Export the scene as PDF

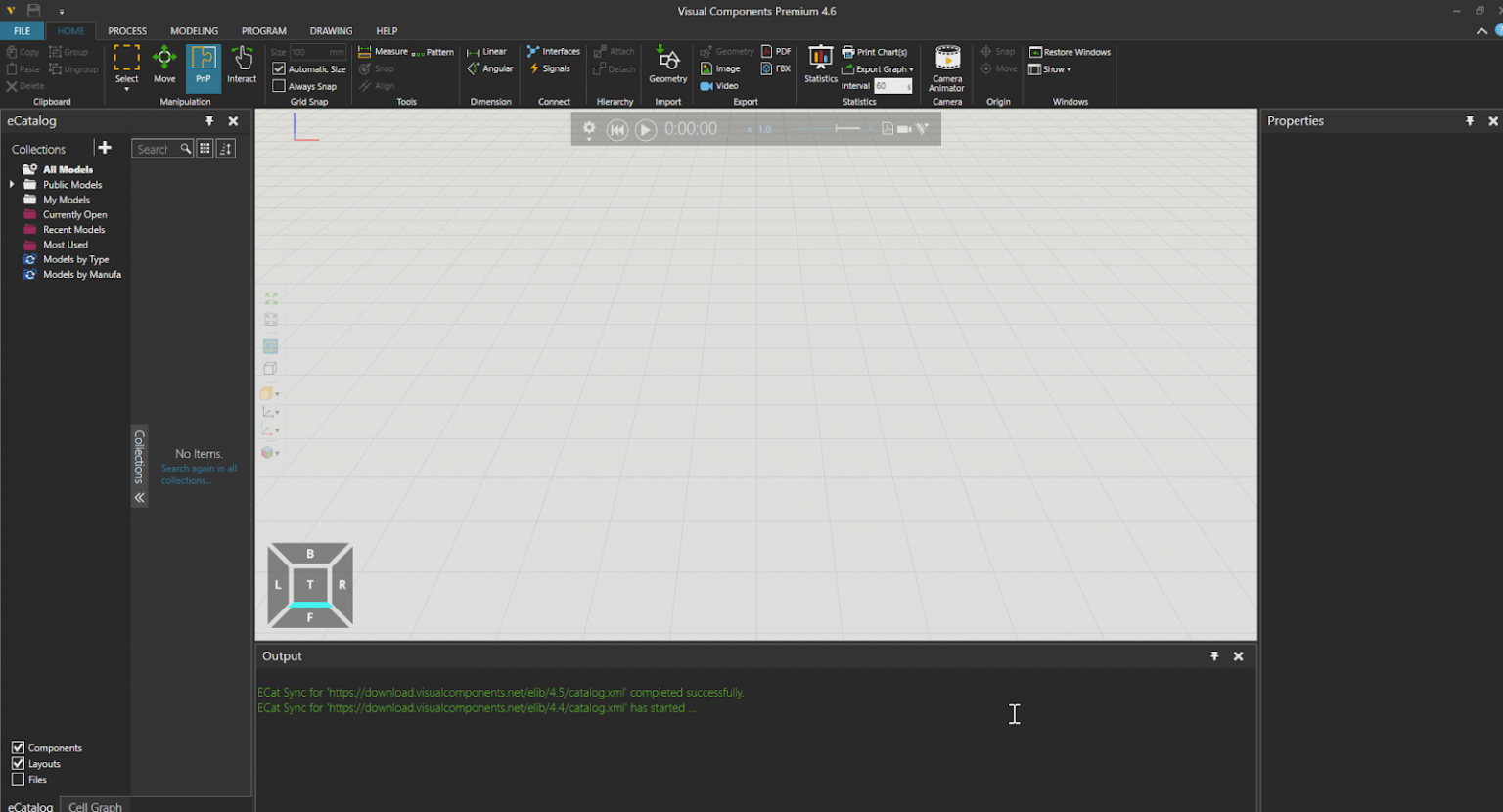tap(776, 51)
